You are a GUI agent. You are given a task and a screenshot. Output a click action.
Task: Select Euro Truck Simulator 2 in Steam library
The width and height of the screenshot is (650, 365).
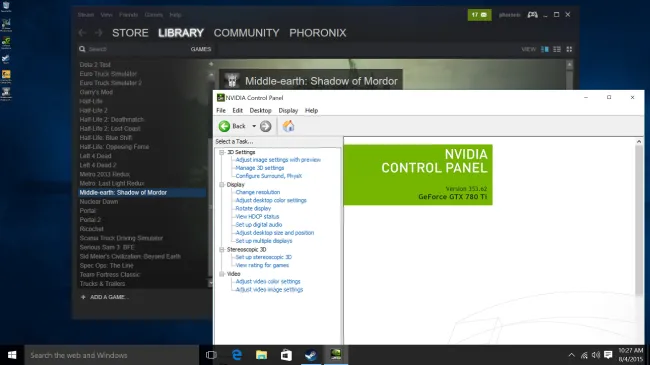coord(110,83)
